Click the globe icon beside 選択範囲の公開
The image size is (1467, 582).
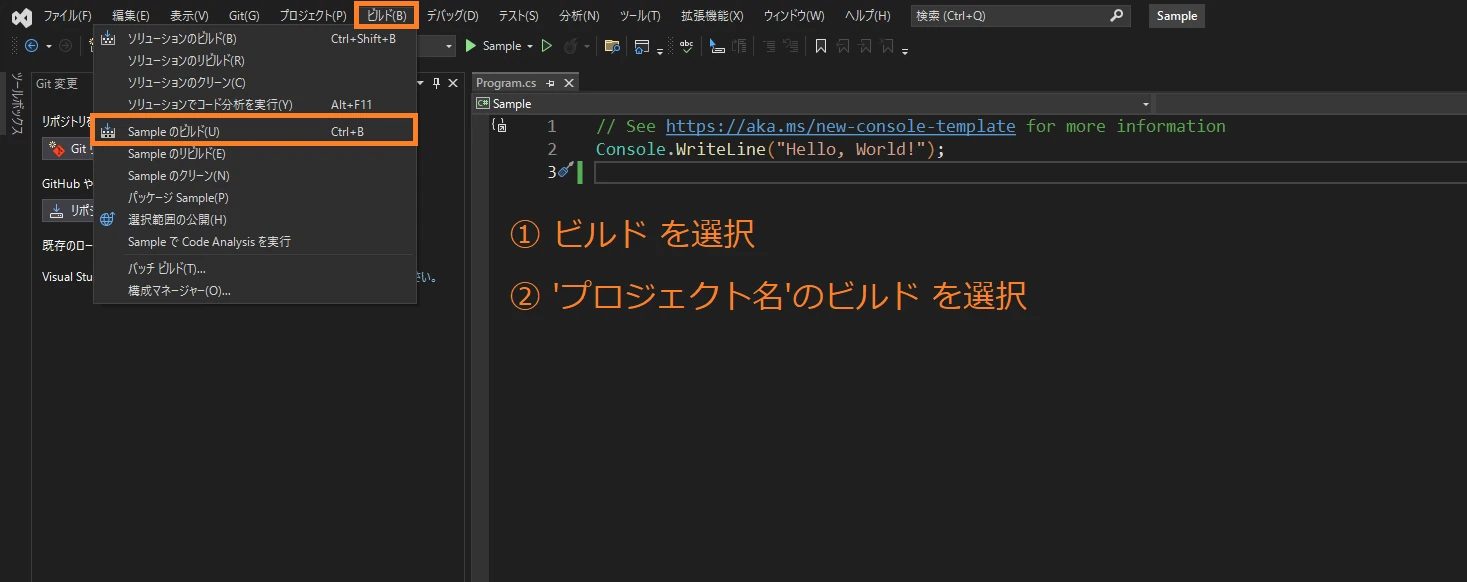click(107, 220)
